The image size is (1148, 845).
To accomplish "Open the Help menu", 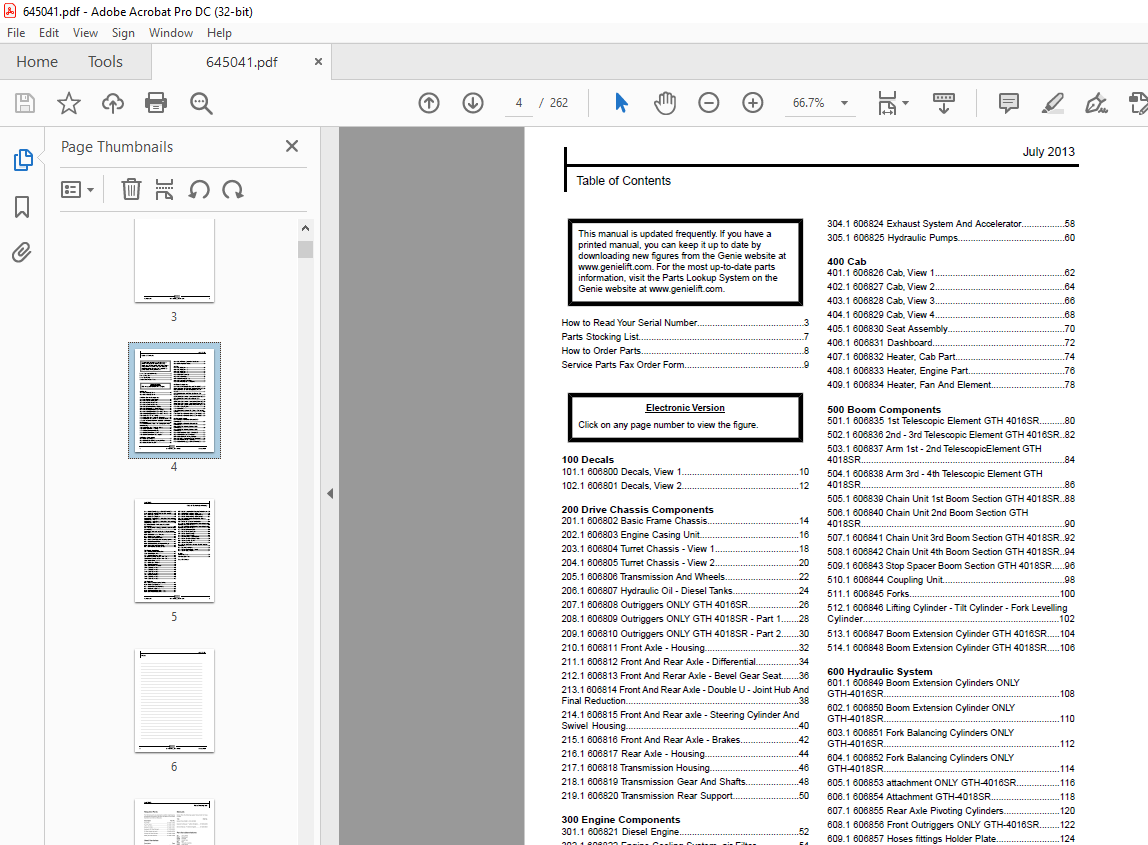I will 219,33.
